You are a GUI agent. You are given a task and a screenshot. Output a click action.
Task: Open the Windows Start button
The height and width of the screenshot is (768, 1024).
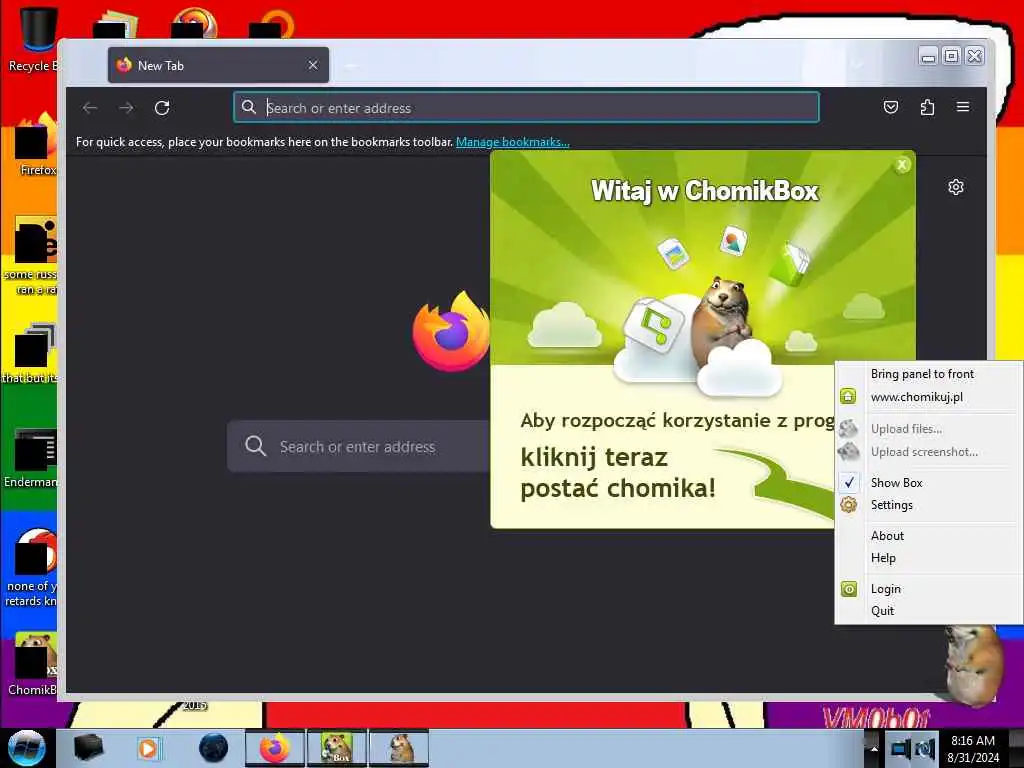pos(26,748)
